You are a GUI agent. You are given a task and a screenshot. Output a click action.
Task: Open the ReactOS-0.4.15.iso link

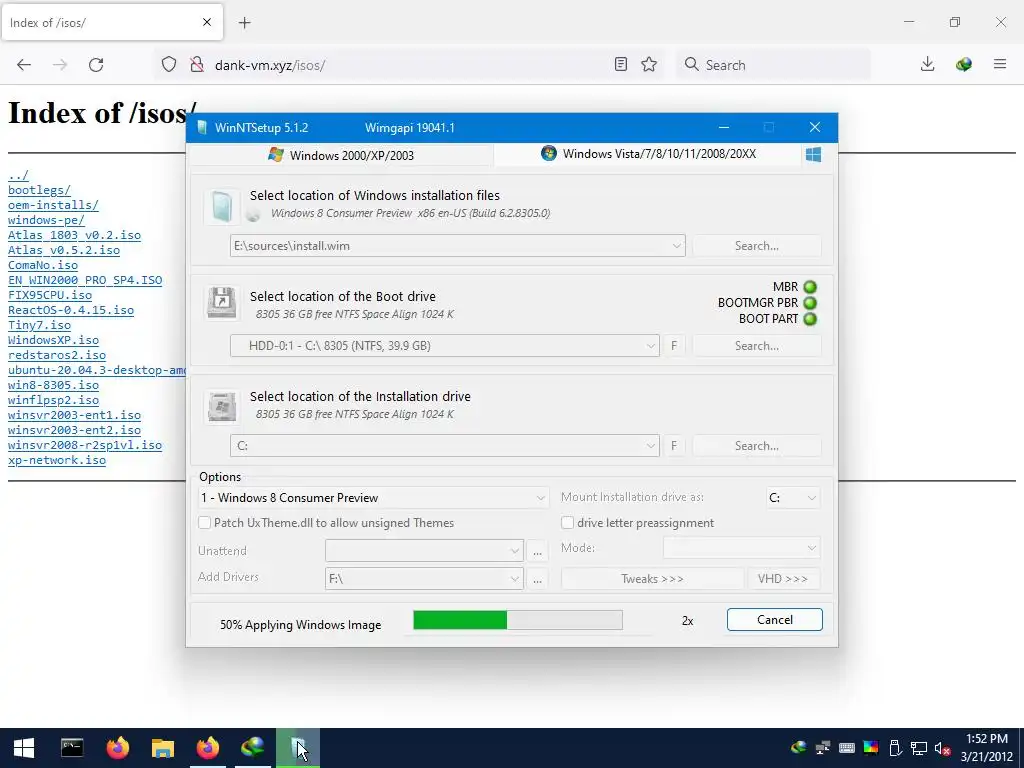point(71,310)
